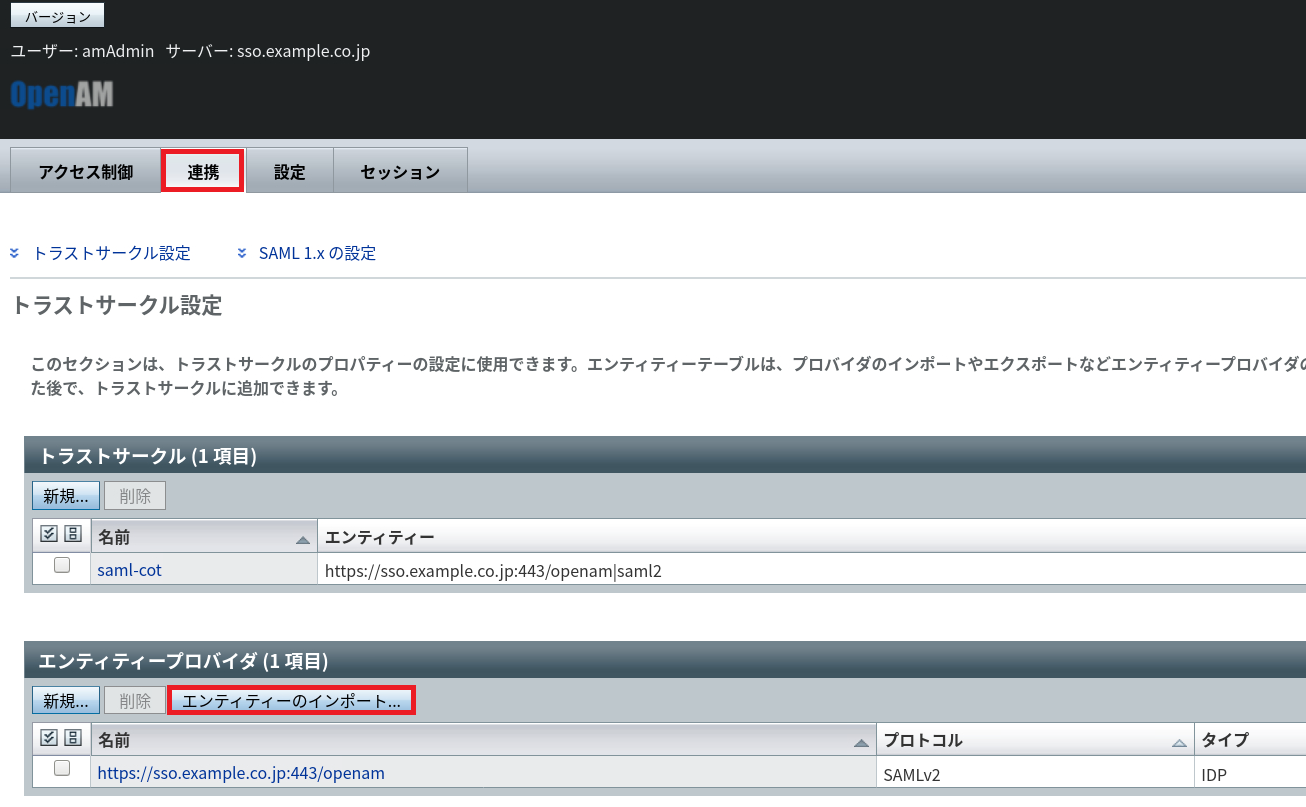
Task: Jump to SAML 1.x の設定 link
Action: tap(317, 253)
